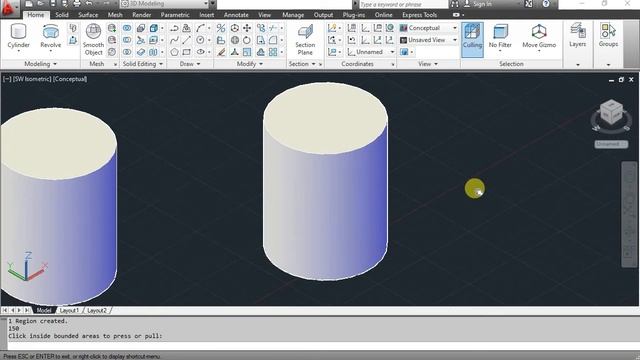Click the [SW Isometric] viewport view label
The width and height of the screenshot is (640, 360).
pyautogui.click(x=32, y=79)
